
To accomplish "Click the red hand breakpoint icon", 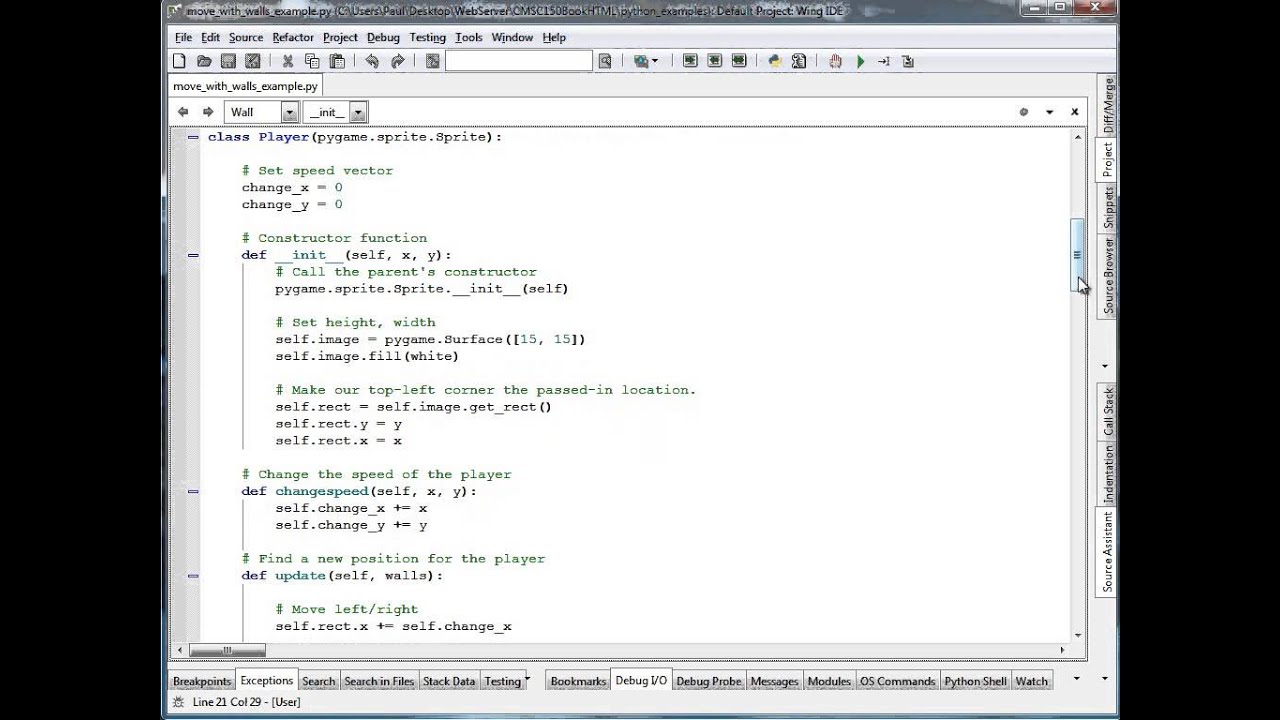I will point(835,61).
